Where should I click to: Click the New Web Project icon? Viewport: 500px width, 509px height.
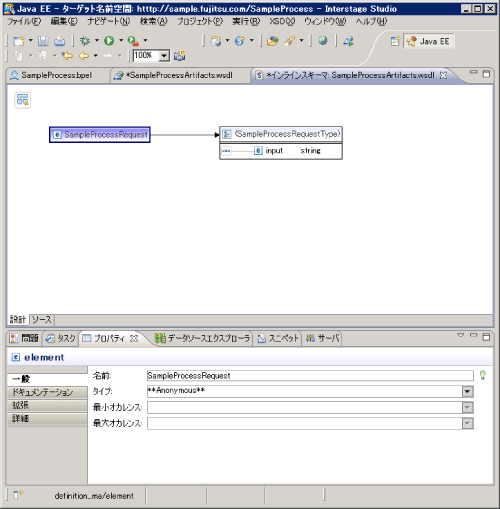(x=216, y=41)
